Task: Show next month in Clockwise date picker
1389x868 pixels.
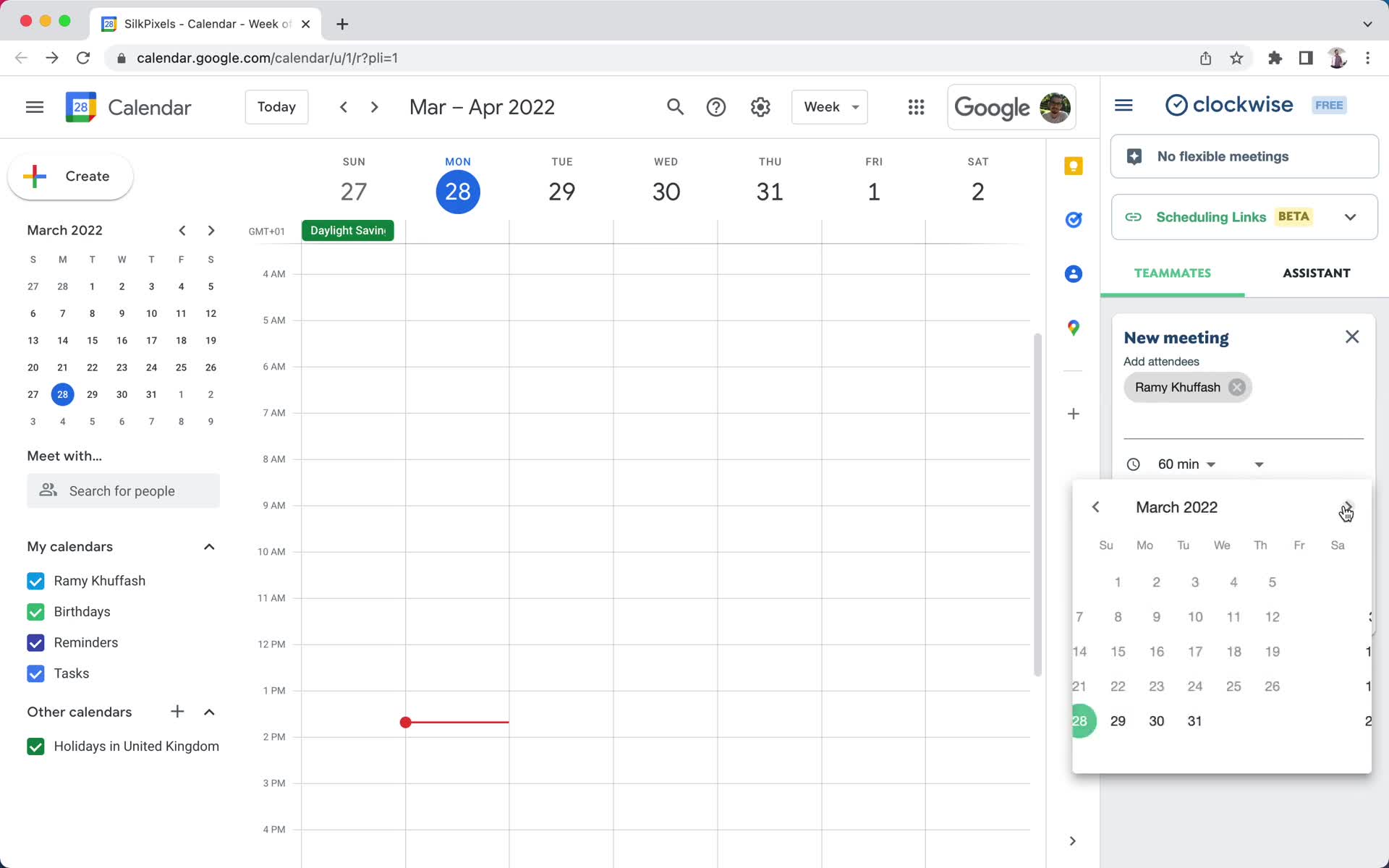Action: [1348, 507]
